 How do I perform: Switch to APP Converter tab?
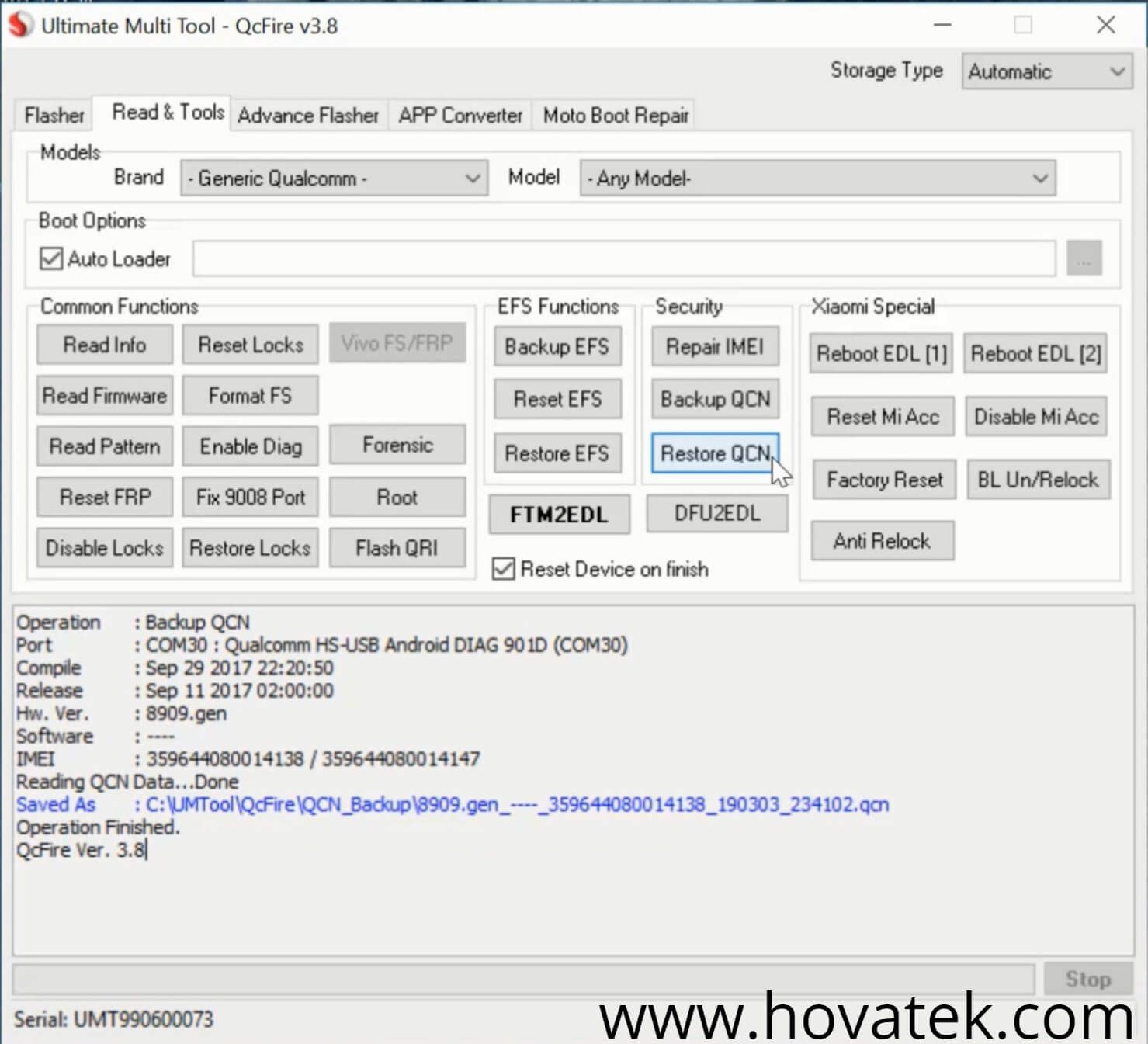click(x=460, y=115)
